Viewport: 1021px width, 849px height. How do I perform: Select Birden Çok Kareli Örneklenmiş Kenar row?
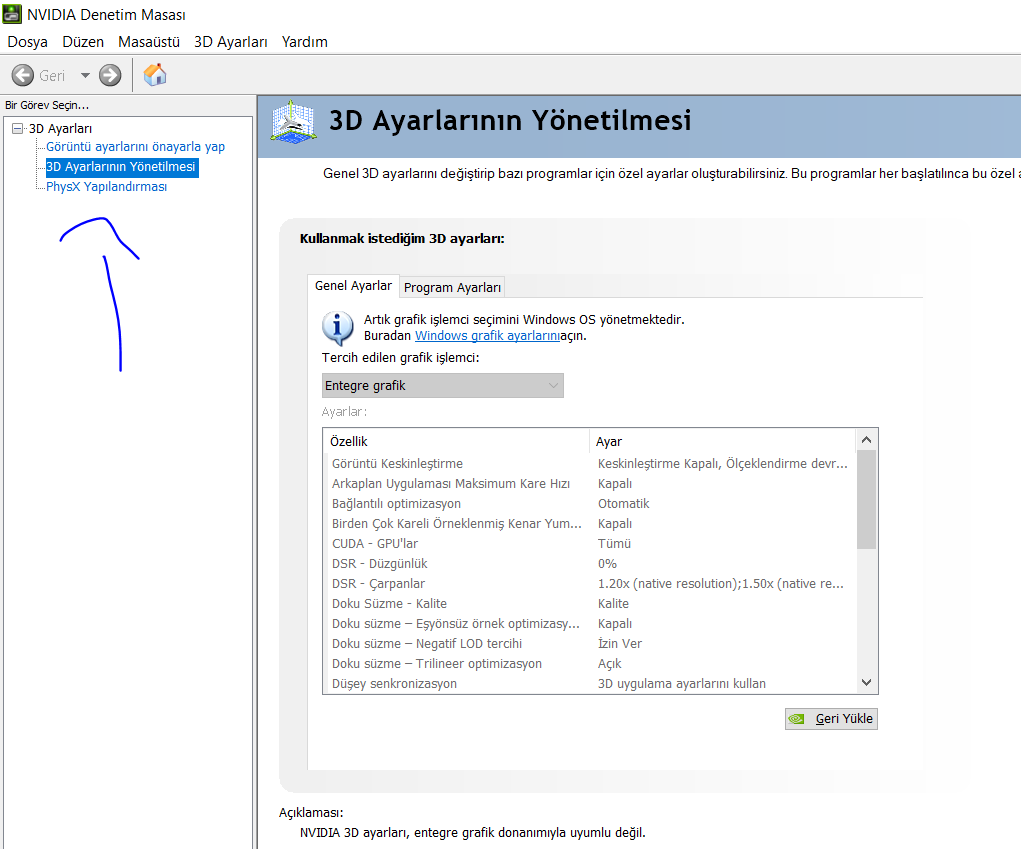click(589, 523)
